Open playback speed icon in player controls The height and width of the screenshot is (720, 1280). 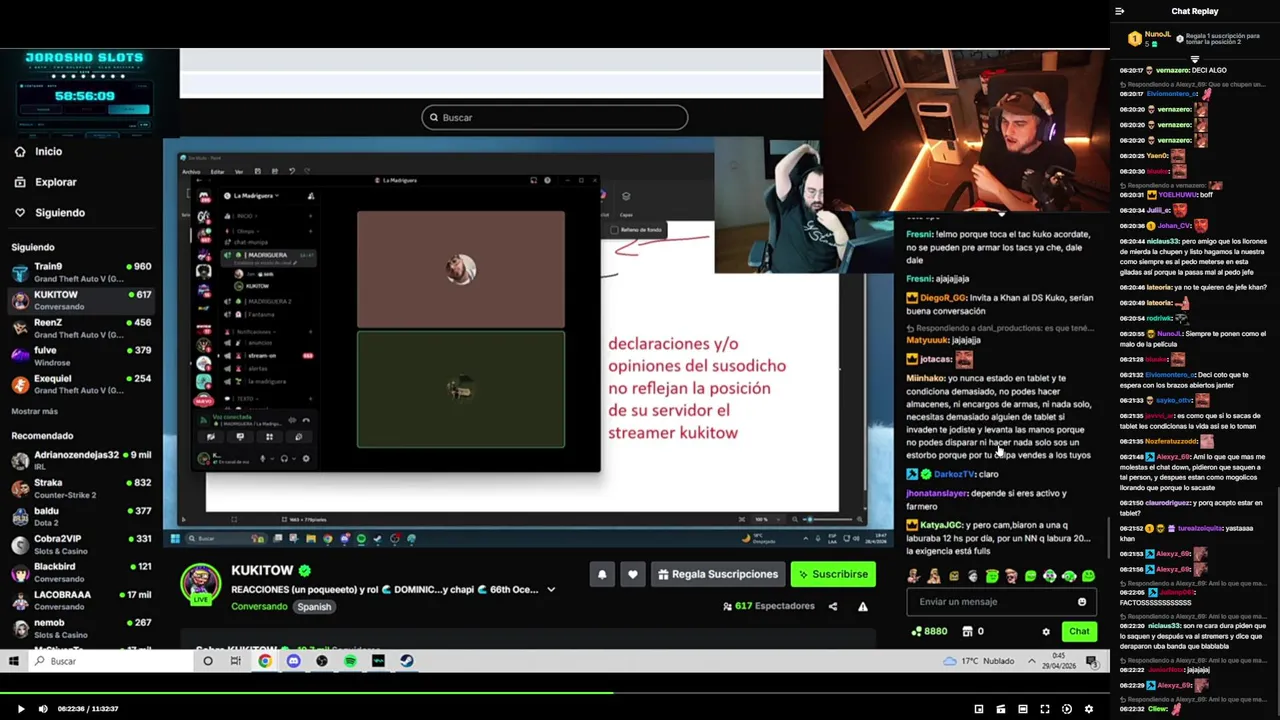(x=1067, y=709)
